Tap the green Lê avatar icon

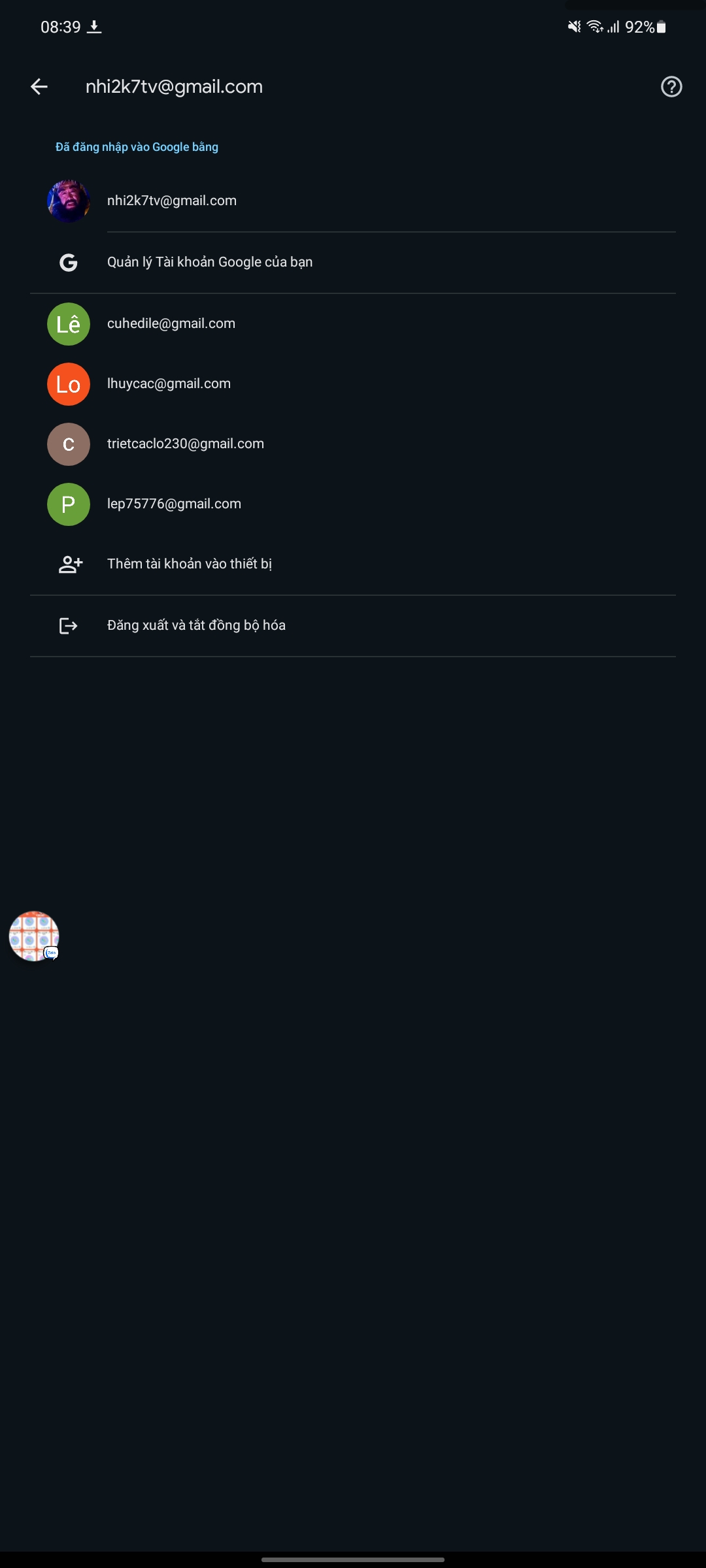69,324
